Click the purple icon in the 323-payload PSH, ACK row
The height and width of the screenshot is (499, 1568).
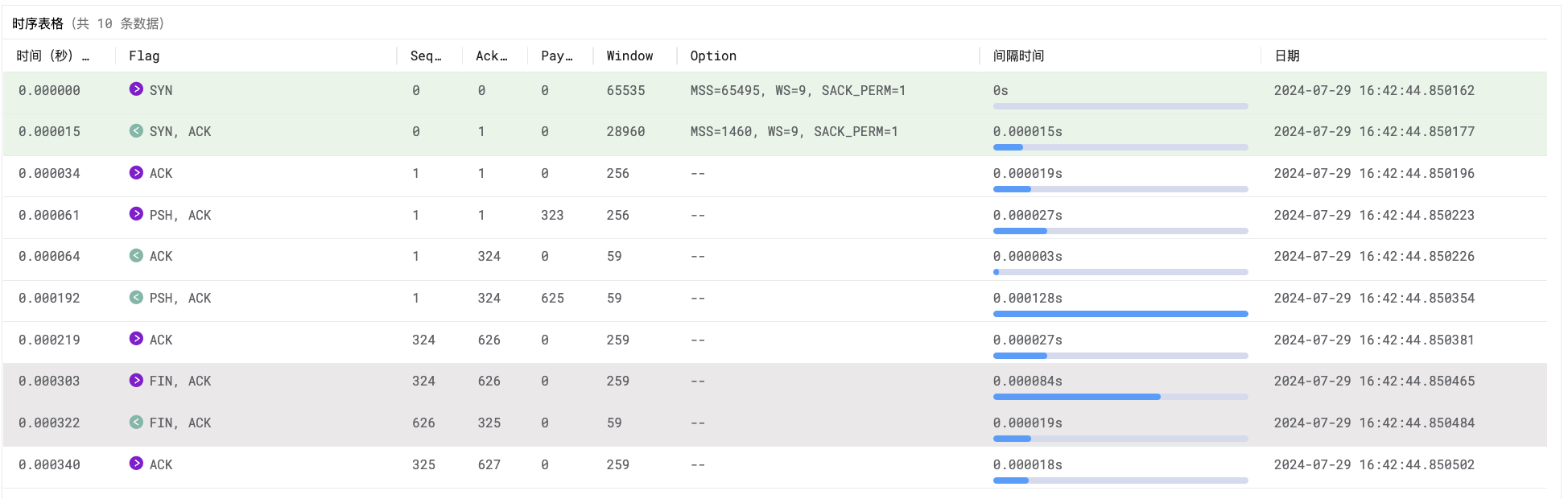click(x=136, y=214)
